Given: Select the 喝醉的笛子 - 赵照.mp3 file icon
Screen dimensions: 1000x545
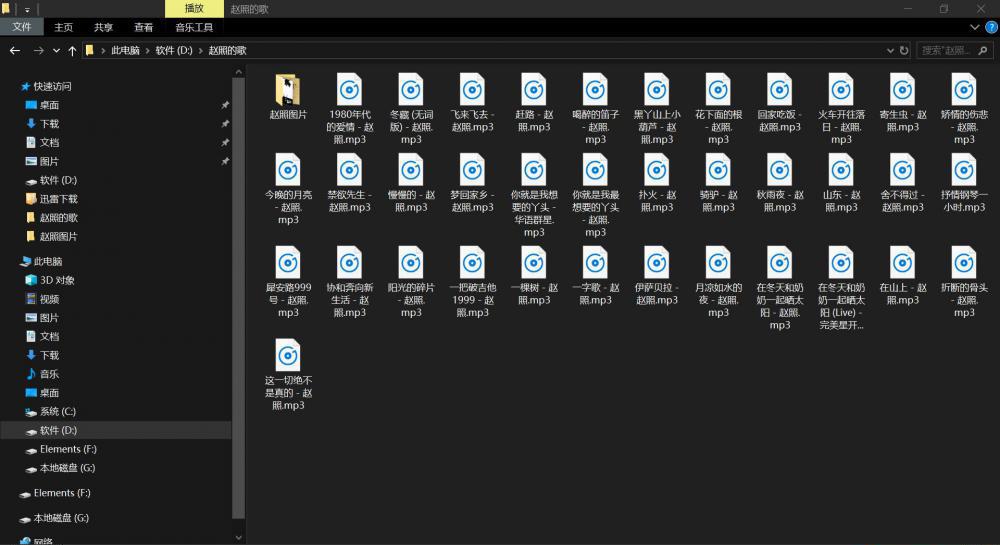Looking at the screenshot, I should pos(595,90).
